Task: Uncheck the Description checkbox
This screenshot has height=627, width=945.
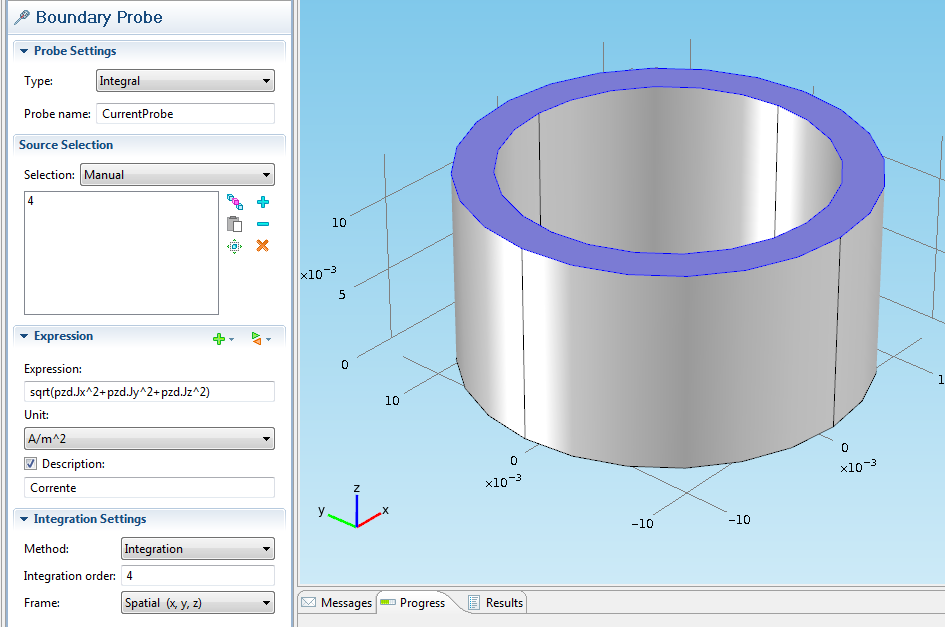Action: (30, 464)
